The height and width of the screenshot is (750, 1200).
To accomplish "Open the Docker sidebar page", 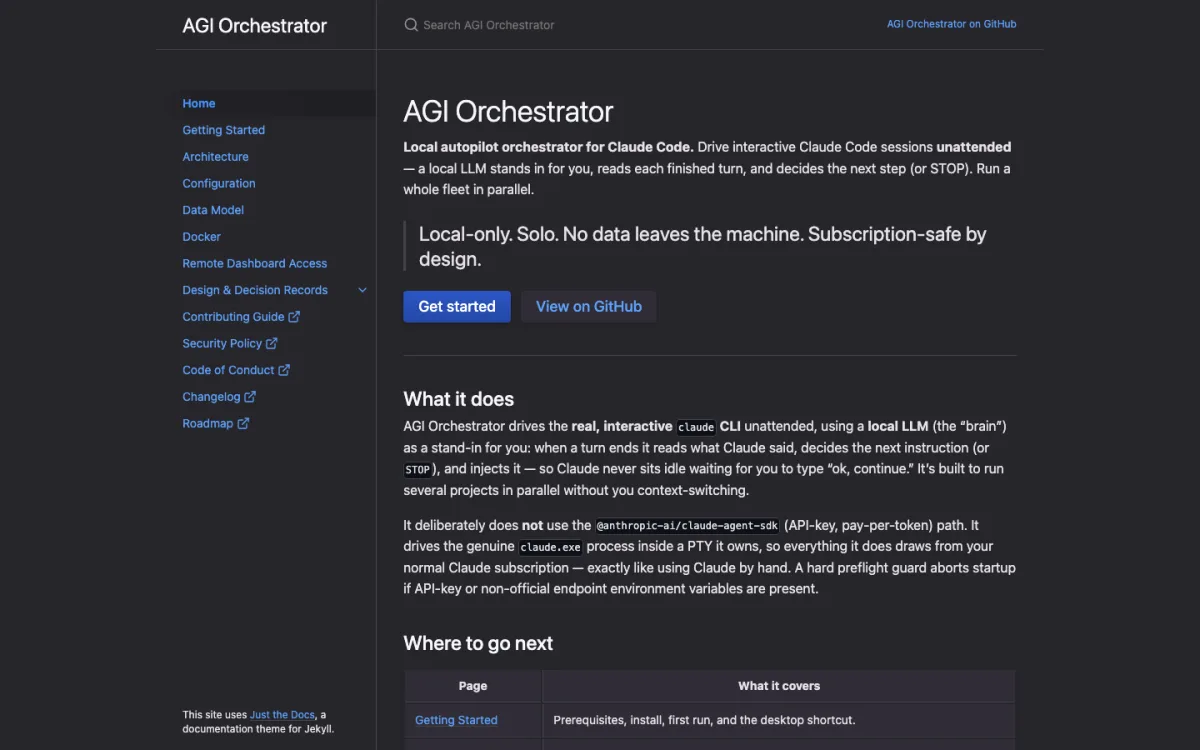I will [201, 237].
